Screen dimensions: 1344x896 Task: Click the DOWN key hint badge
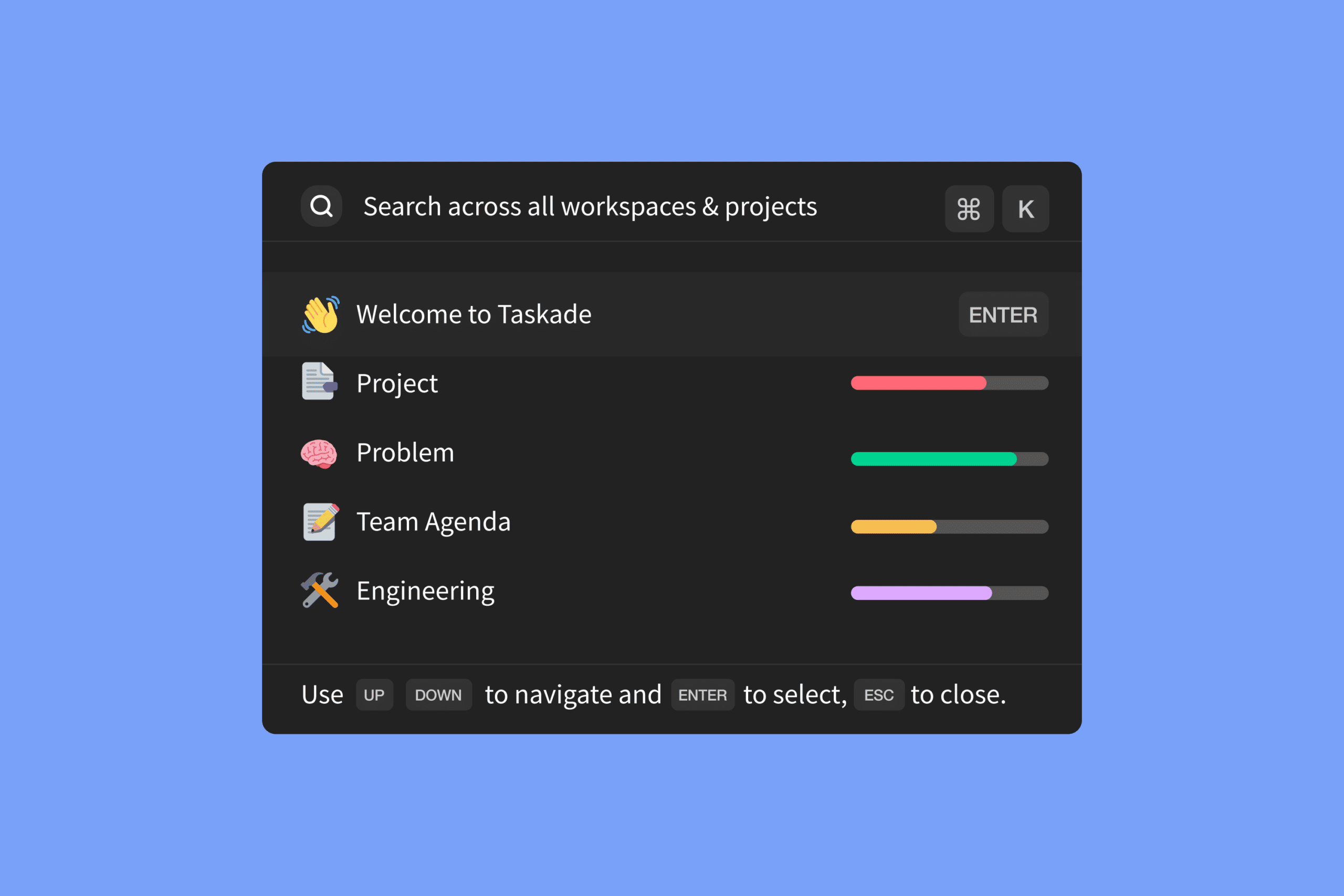point(438,695)
